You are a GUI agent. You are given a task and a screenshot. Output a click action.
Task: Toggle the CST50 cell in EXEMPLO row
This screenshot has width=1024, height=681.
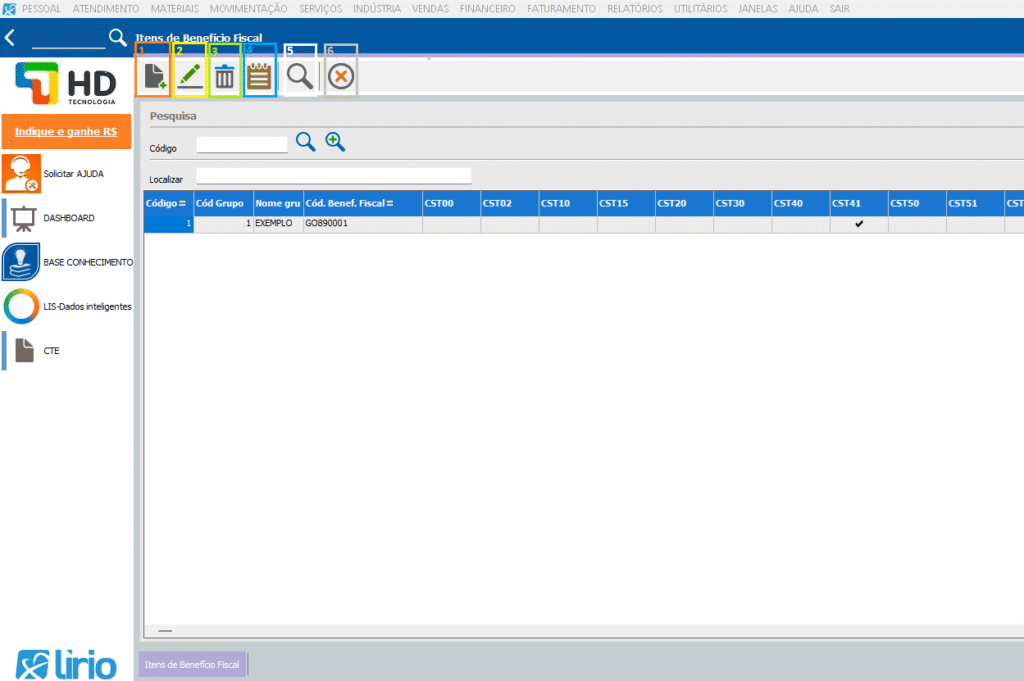pos(917,224)
